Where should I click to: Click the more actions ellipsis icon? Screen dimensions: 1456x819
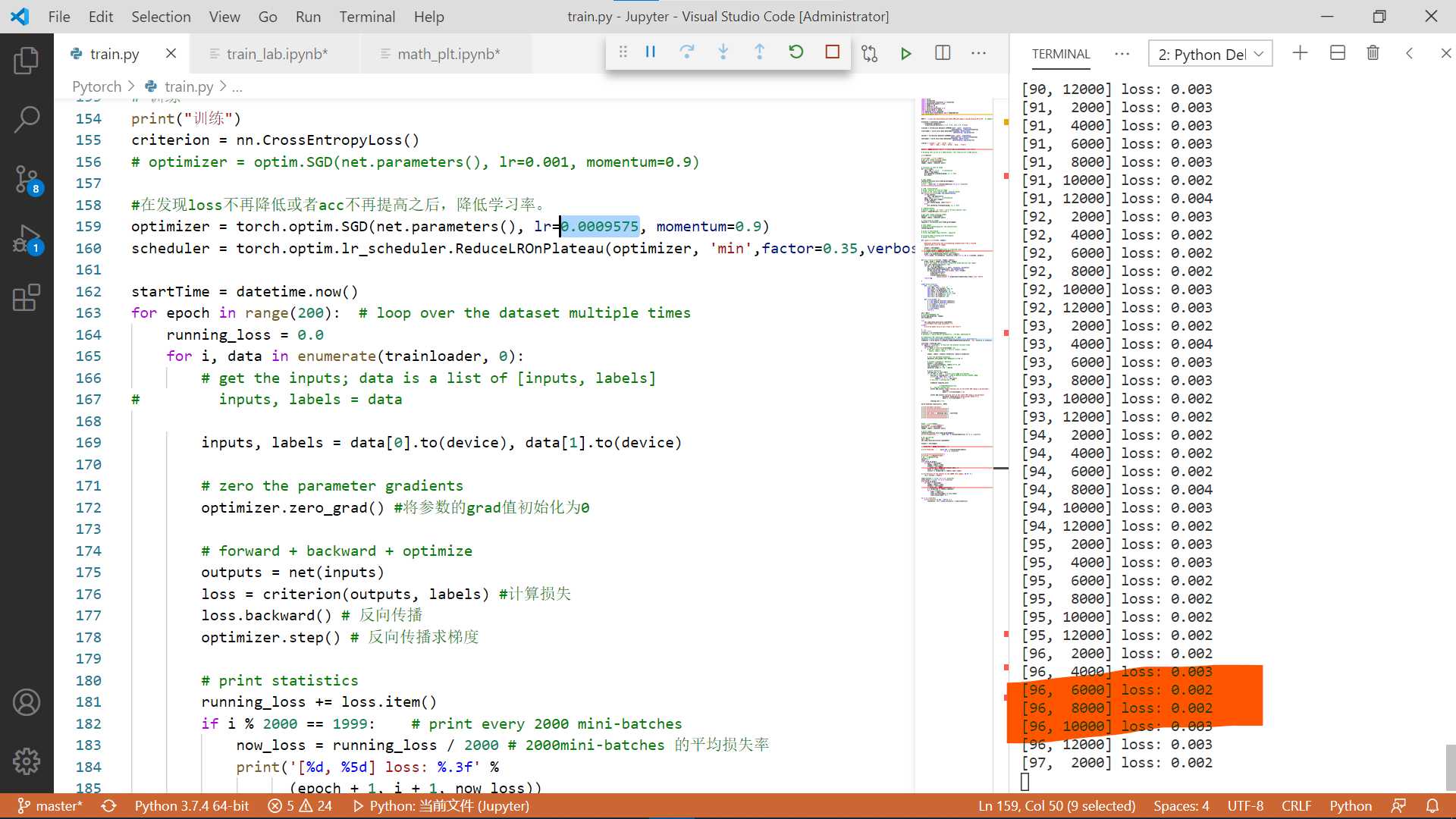coord(979,52)
